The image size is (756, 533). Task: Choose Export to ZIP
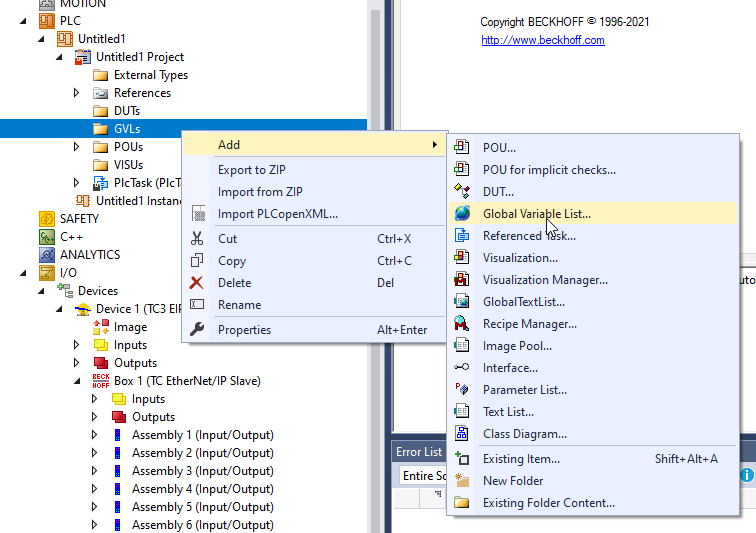pos(314,170)
